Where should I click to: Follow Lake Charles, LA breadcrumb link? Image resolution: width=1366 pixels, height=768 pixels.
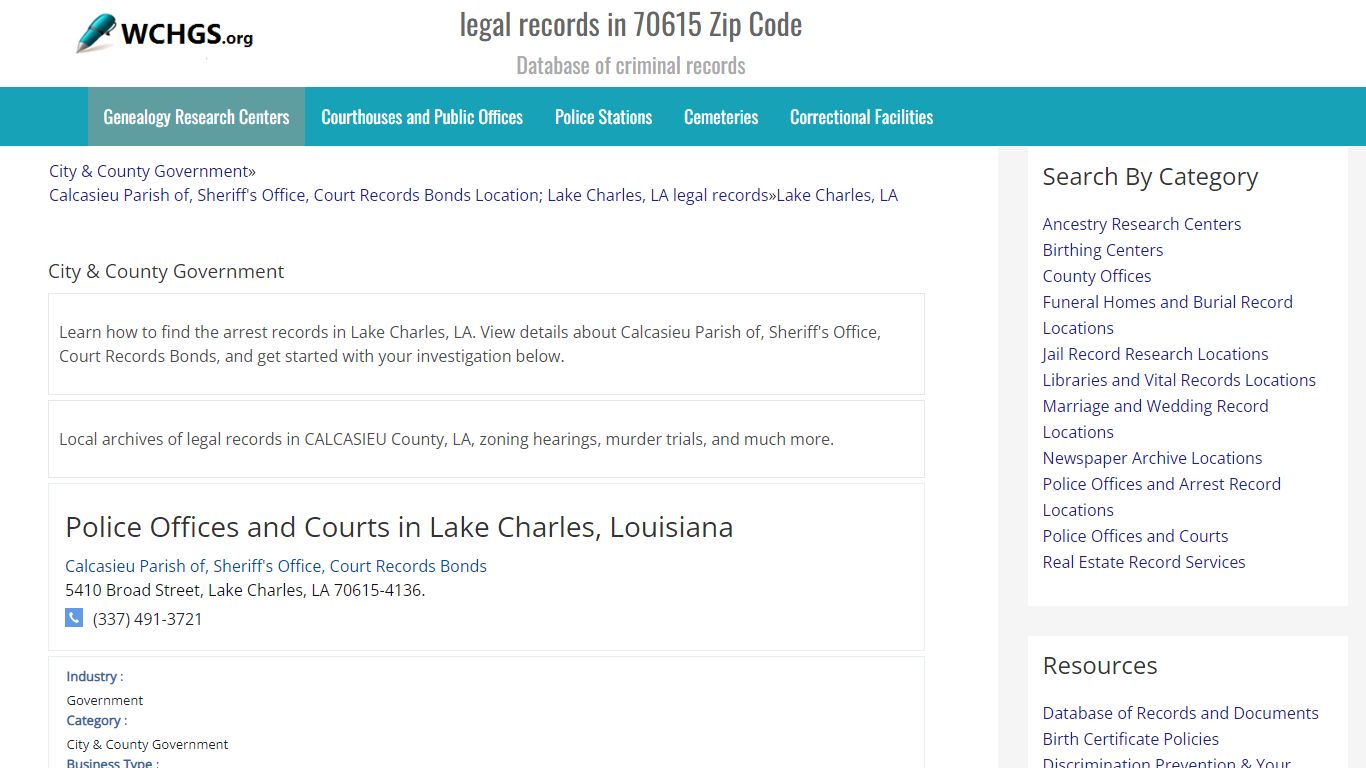tap(837, 195)
